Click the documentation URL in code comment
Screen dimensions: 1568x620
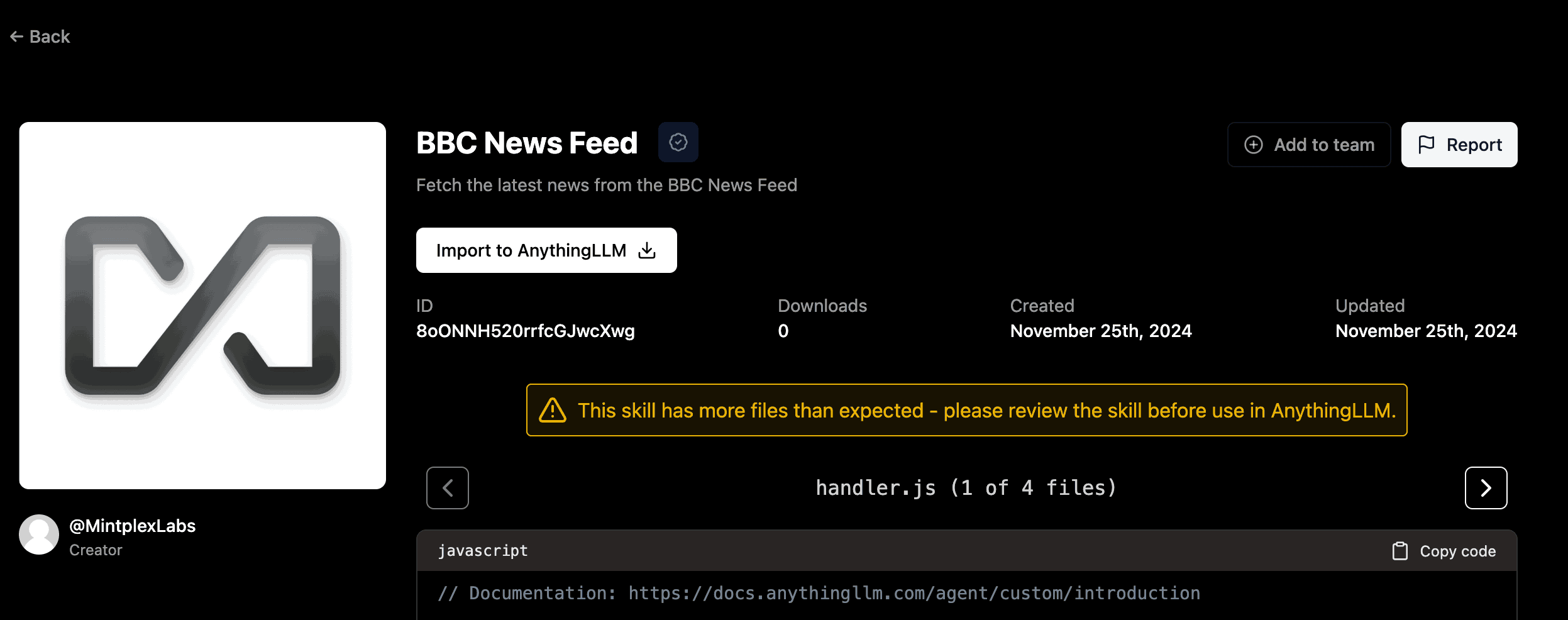[914, 593]
